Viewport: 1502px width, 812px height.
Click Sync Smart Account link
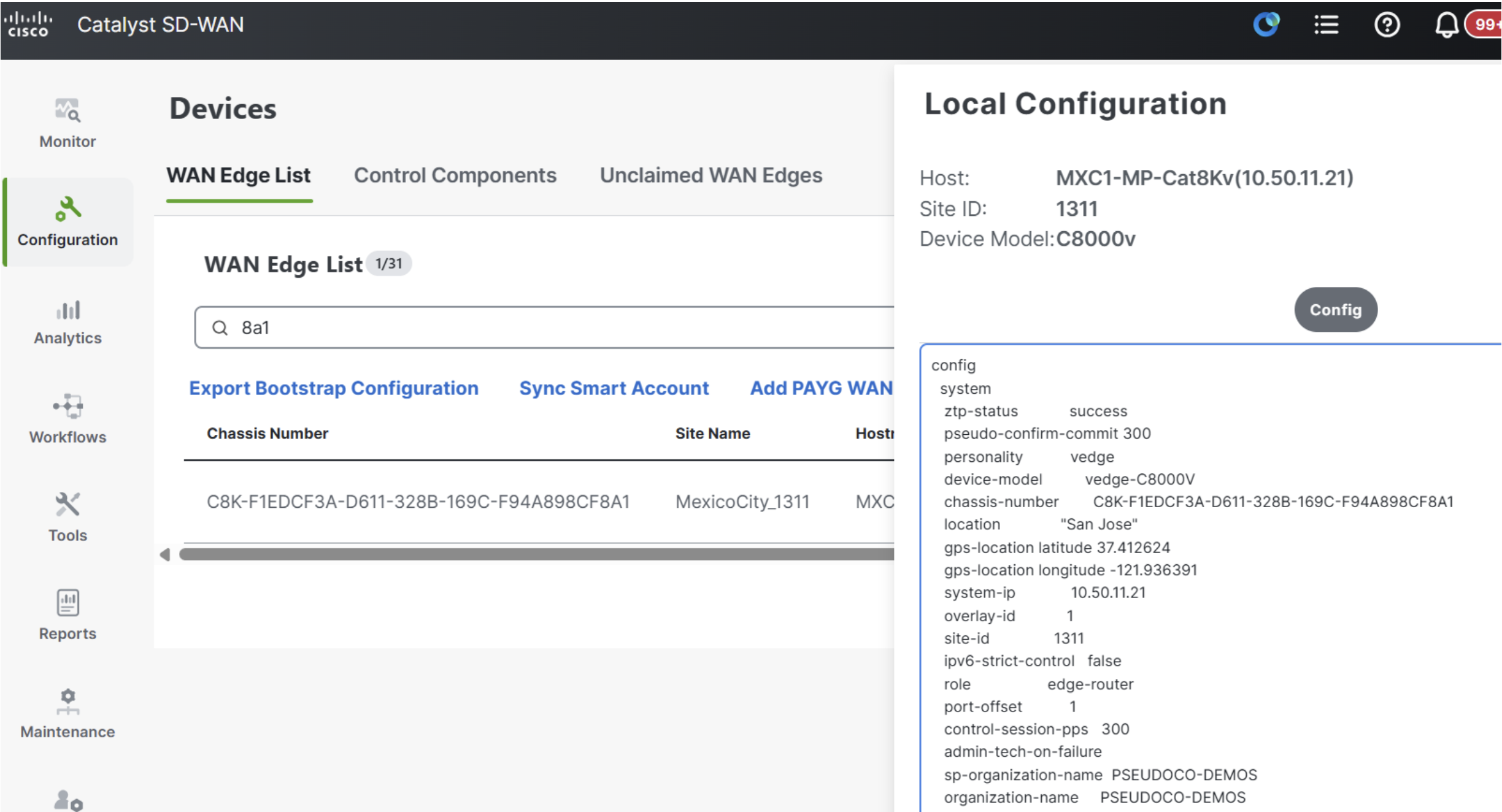[614, 388]
